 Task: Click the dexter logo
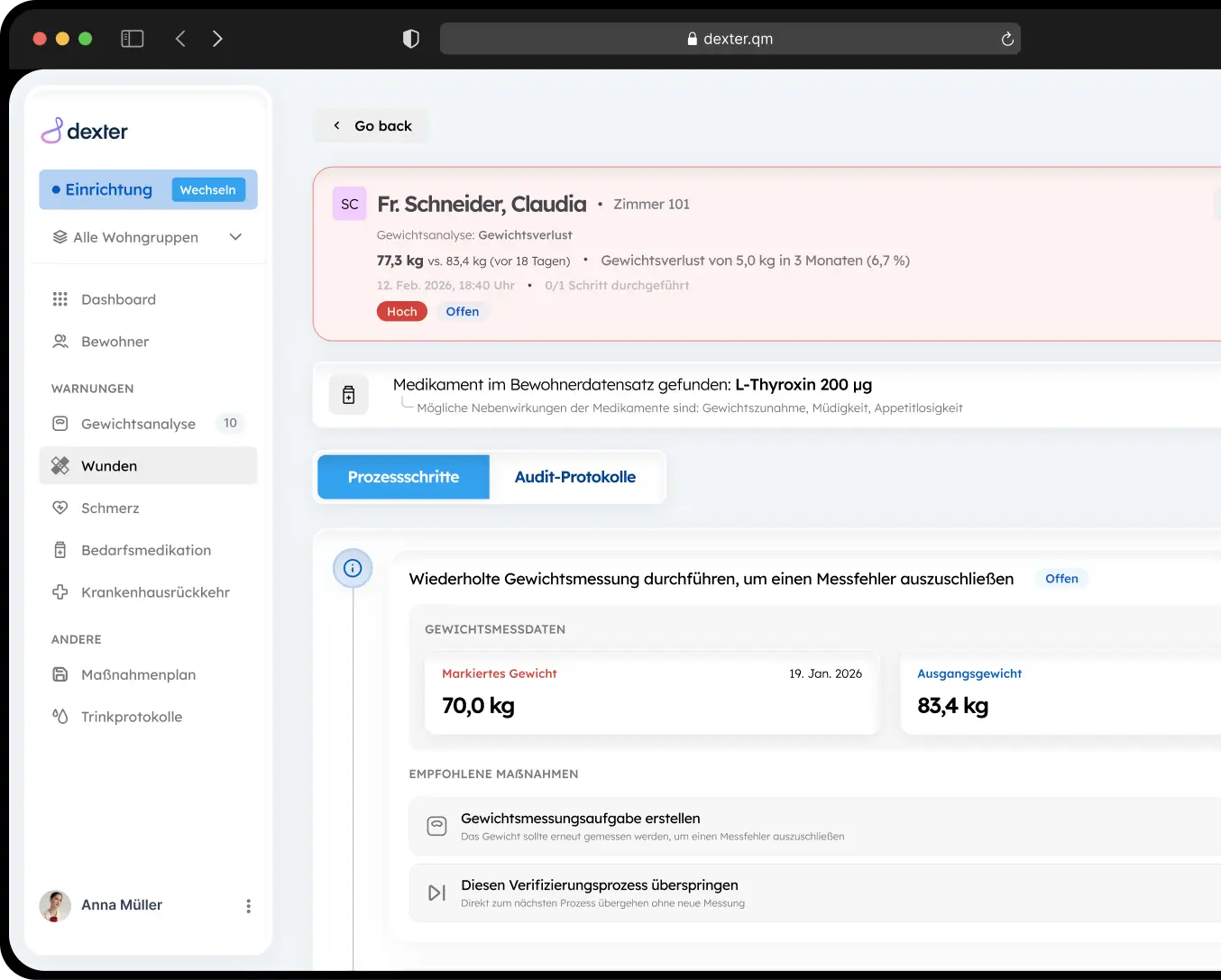click(x=85, y=131)
